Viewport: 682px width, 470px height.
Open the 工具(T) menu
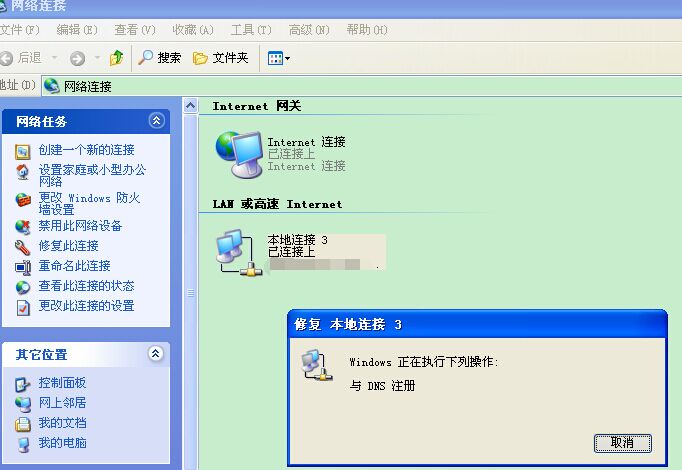click(251, 30)
